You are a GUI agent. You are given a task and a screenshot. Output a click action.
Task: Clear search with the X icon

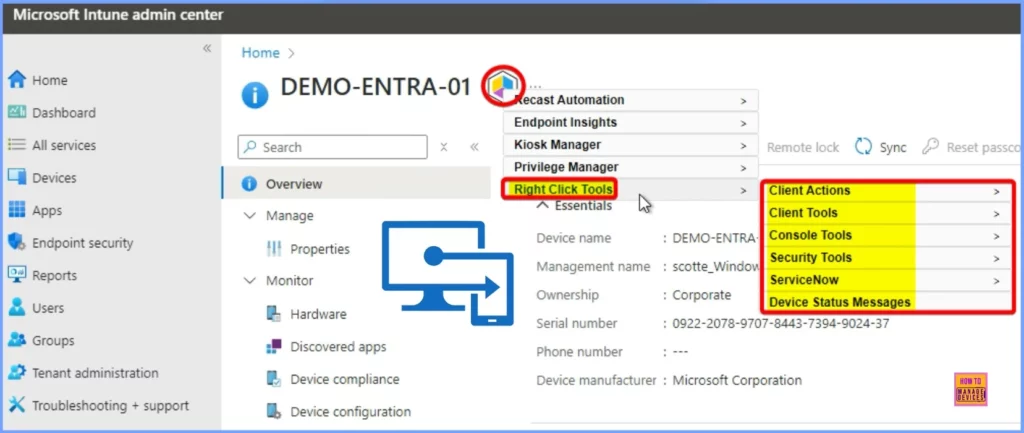(443, 147)
